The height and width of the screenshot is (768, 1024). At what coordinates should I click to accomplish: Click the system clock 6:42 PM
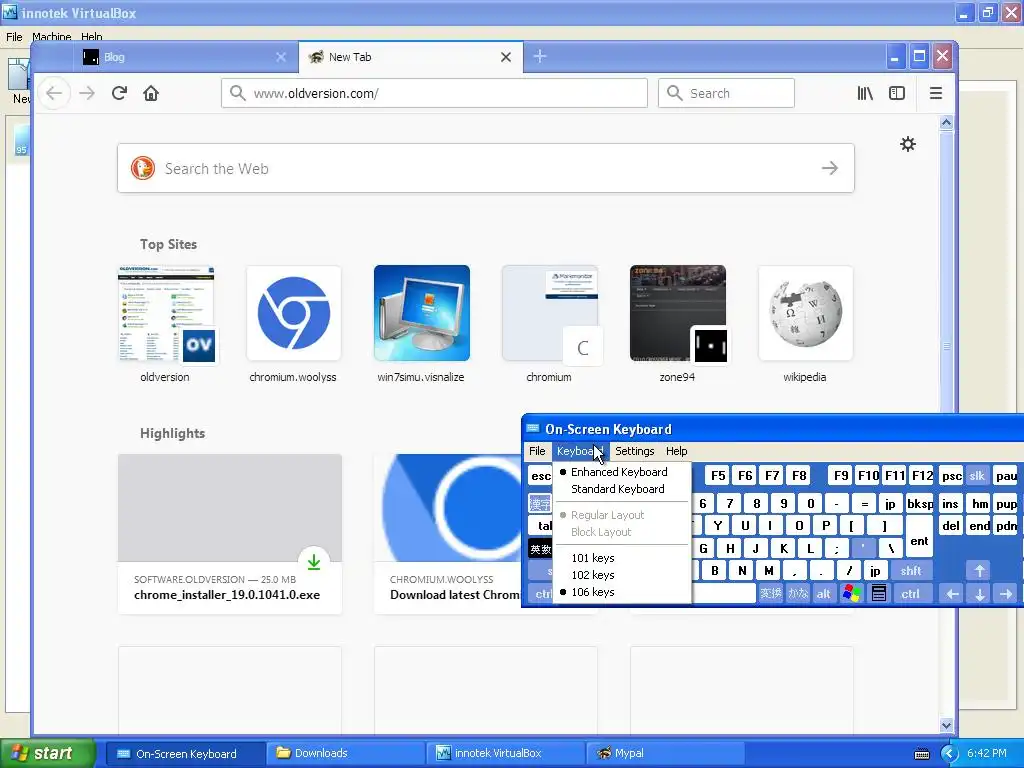tap(986, 754)
